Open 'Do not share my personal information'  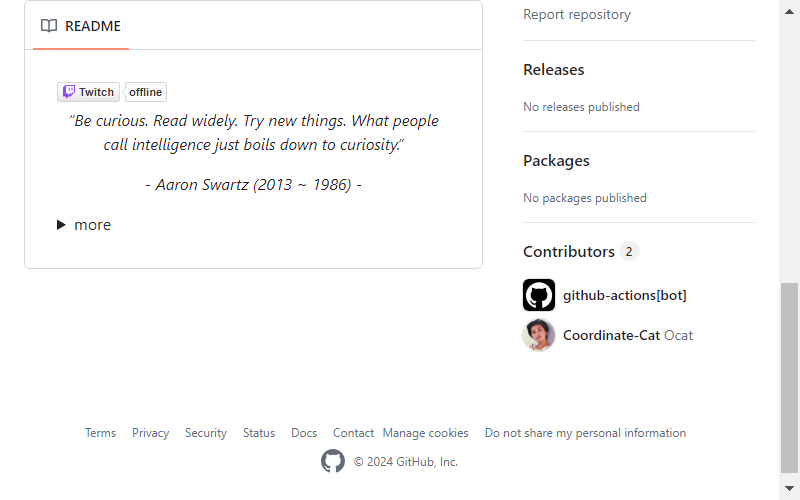tap(585, 433)
